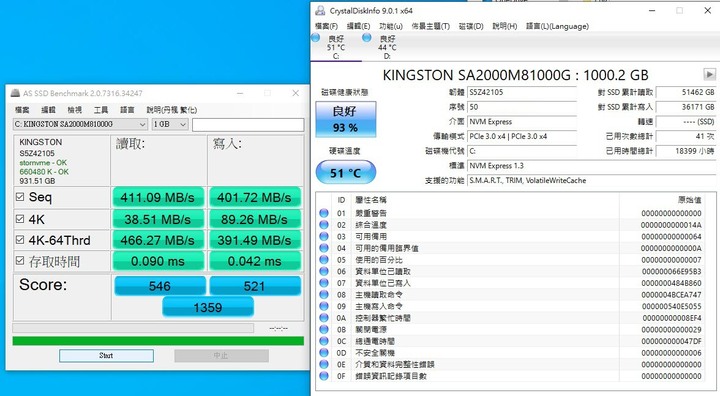Open the 編輯 menu in AS SSD Benchmark

[48, 110]
